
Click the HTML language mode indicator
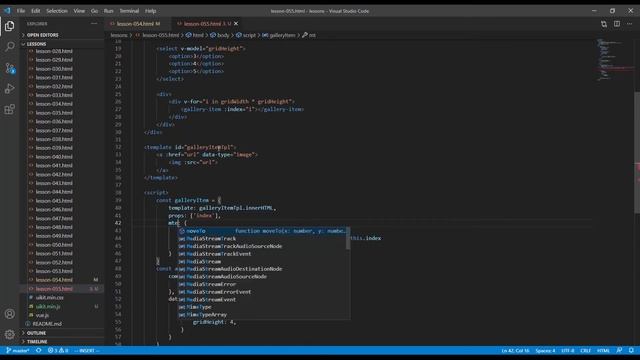click(x=603, y=351)
